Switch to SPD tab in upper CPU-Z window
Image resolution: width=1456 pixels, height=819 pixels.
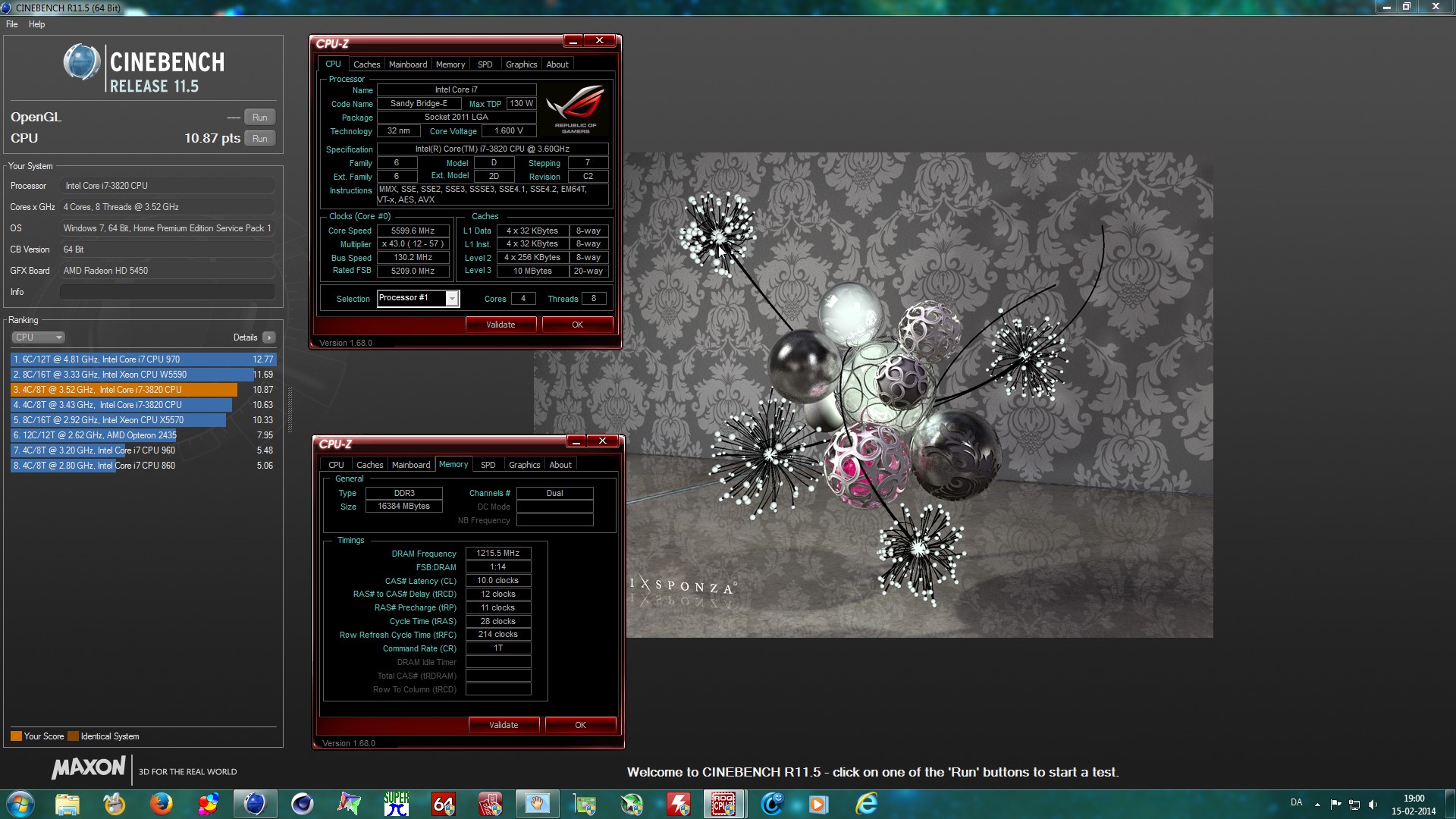click(x=485, y=64)
